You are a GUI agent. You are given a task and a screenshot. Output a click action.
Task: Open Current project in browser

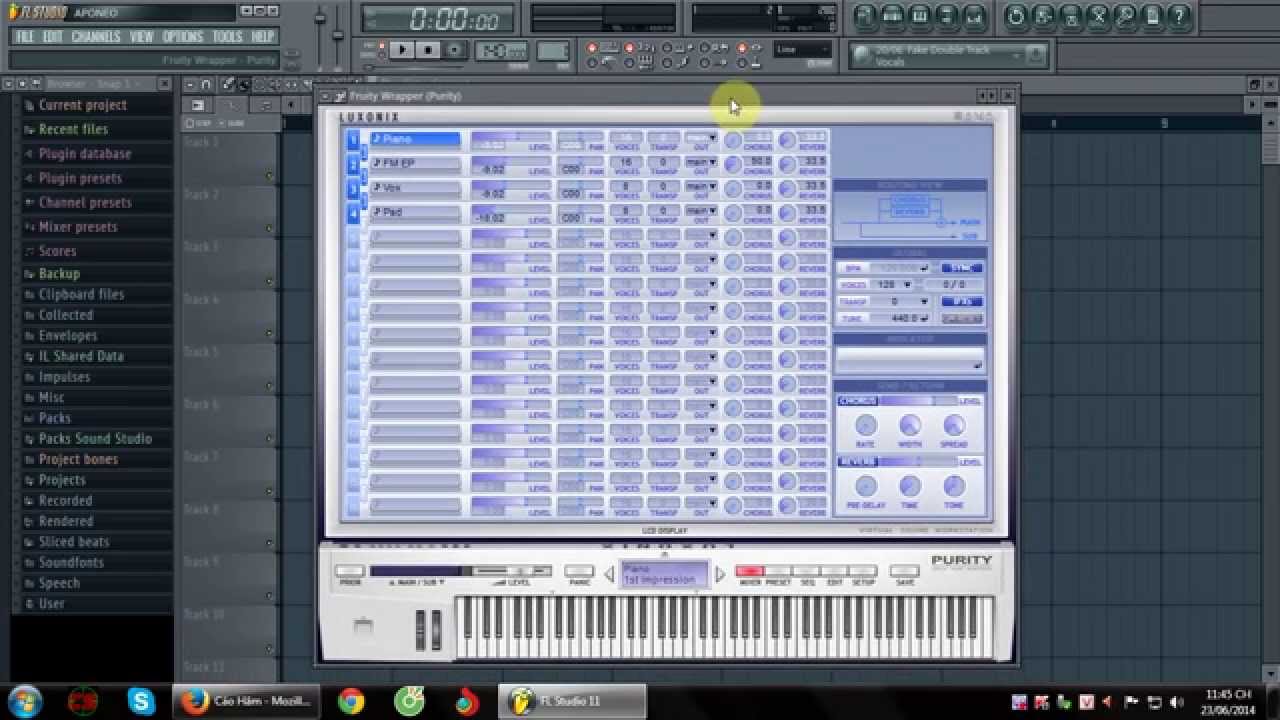click(x=82, y=105)
